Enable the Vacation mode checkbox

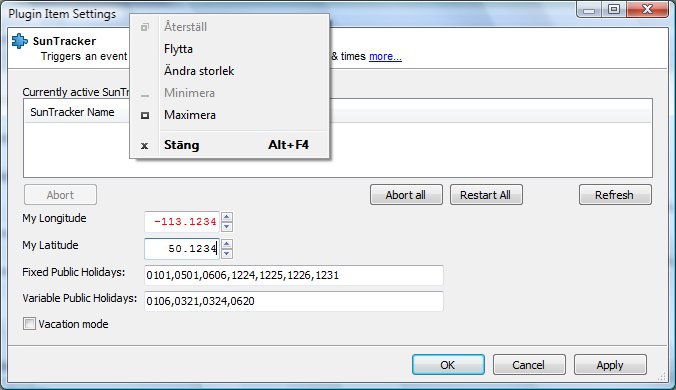click(29, 324)
